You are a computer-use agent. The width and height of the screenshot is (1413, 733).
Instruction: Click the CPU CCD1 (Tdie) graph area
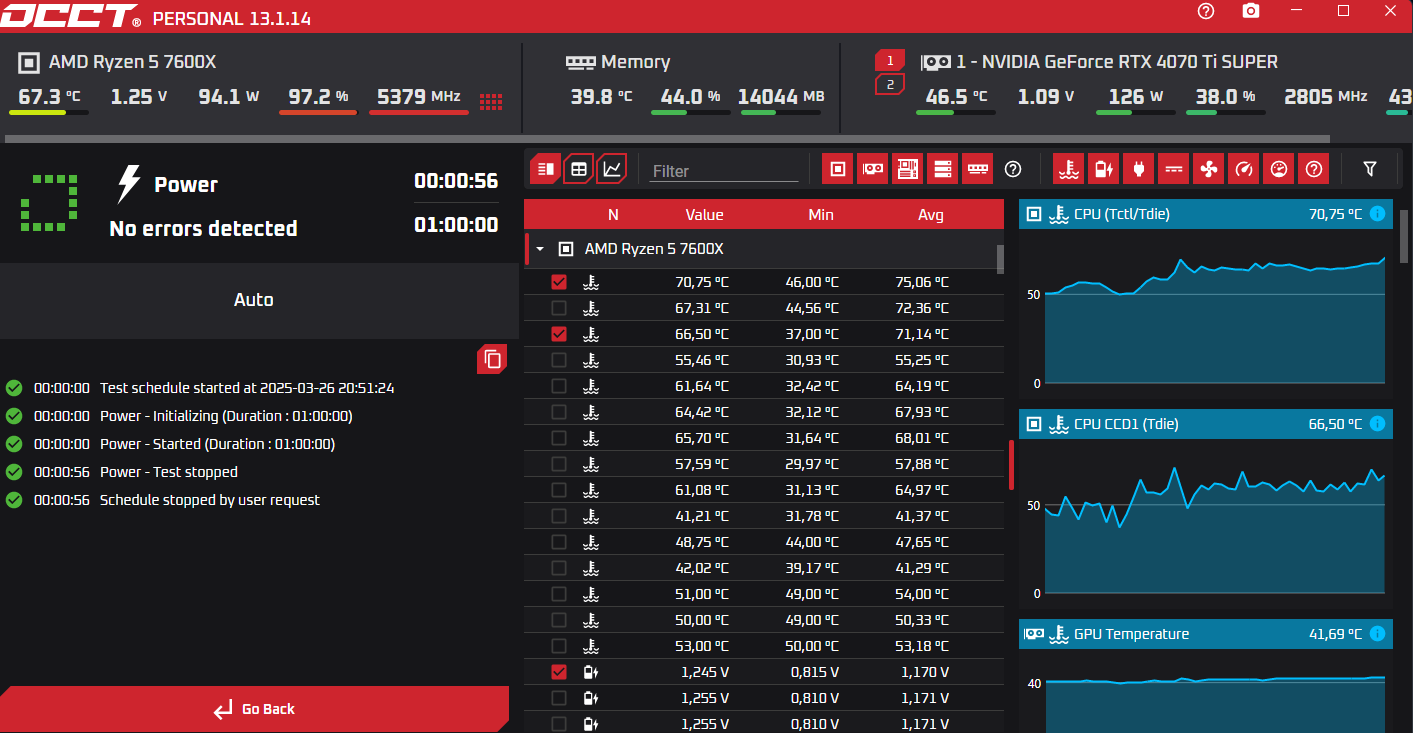click(x=1215, y=529)
